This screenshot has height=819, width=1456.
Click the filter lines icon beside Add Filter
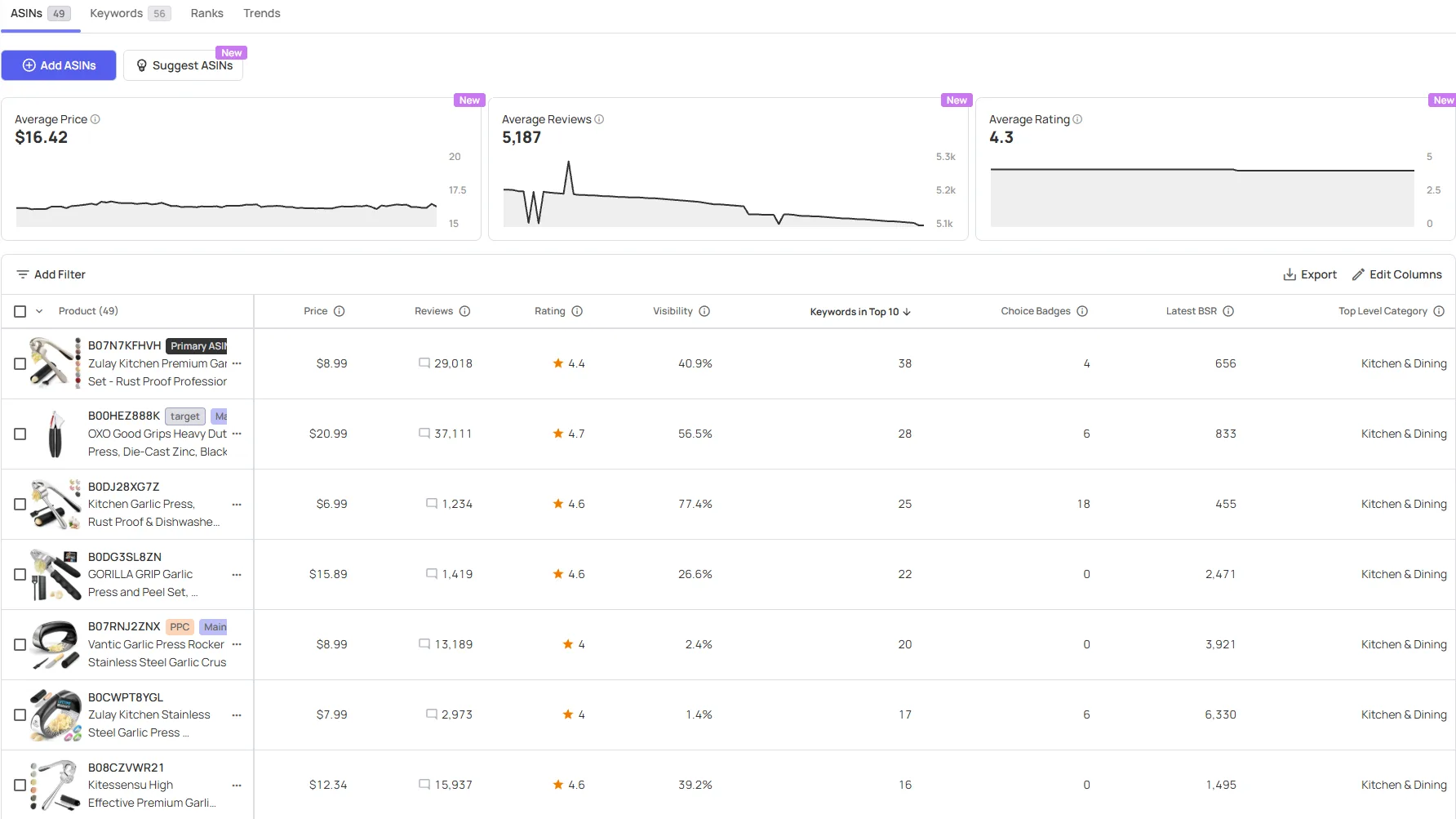click(23, 274)
